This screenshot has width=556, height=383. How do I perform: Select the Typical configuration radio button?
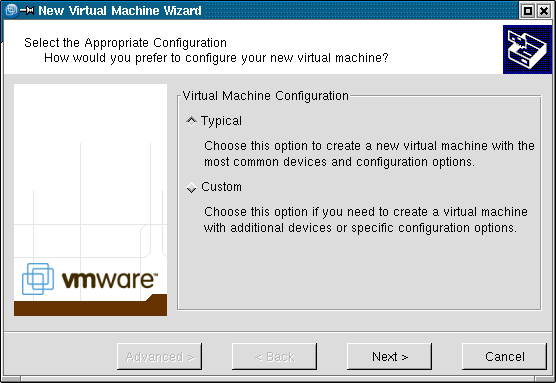pyautogui.click(x=191, y=121)
